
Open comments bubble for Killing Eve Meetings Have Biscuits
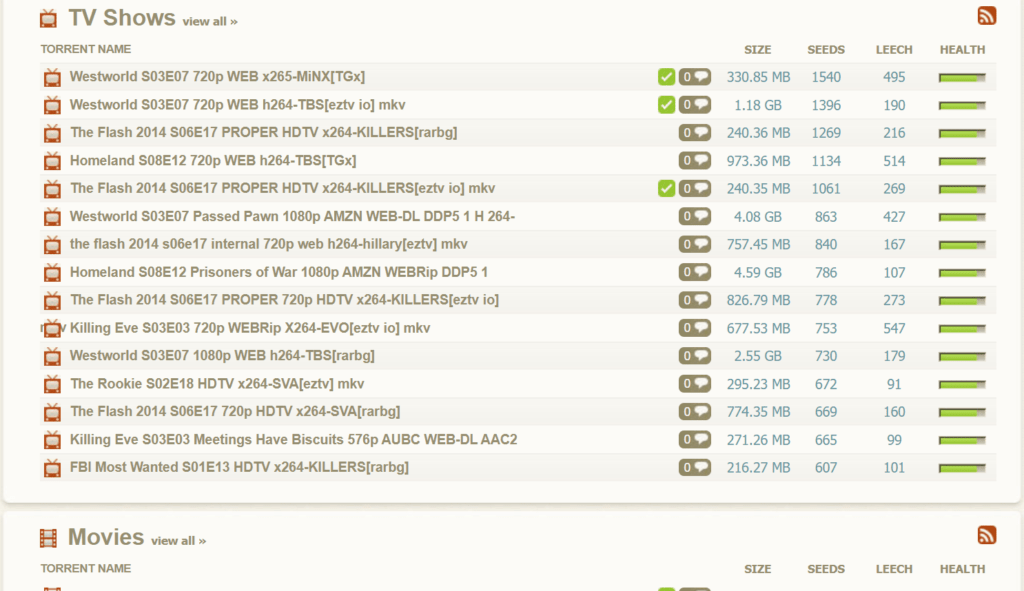[695, 439]
